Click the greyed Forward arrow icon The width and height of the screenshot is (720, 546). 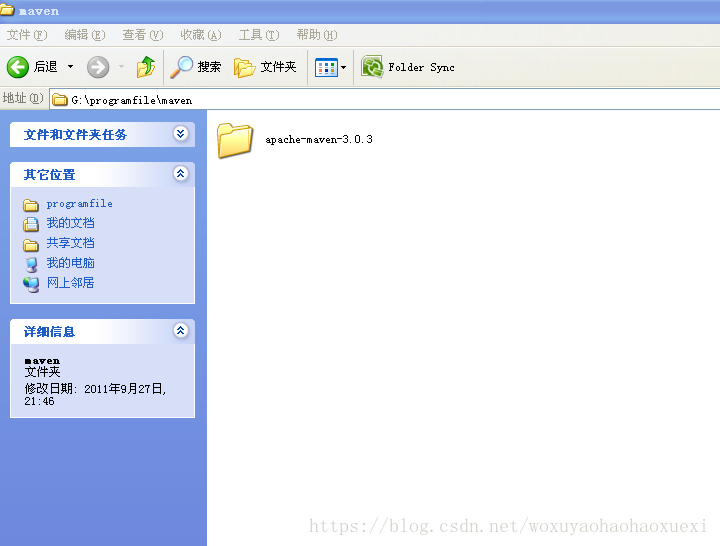coord(98,68)
